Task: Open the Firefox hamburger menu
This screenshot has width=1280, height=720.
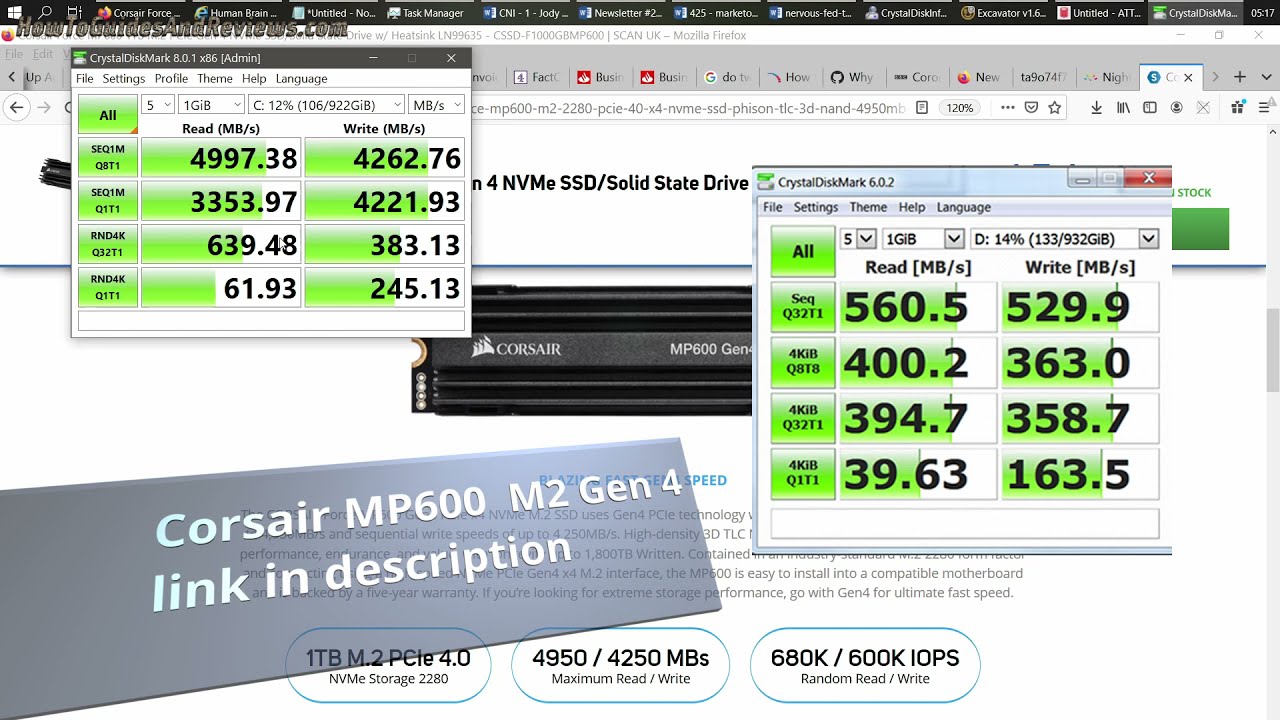Action: tap(1265, 107)
